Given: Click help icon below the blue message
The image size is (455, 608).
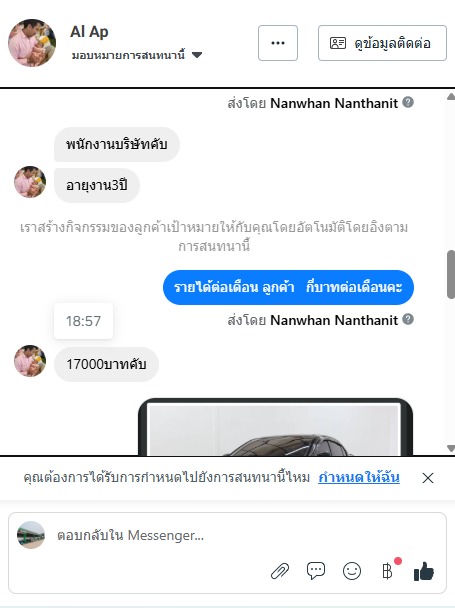Looking at the screenshot, I should point(408,319).
